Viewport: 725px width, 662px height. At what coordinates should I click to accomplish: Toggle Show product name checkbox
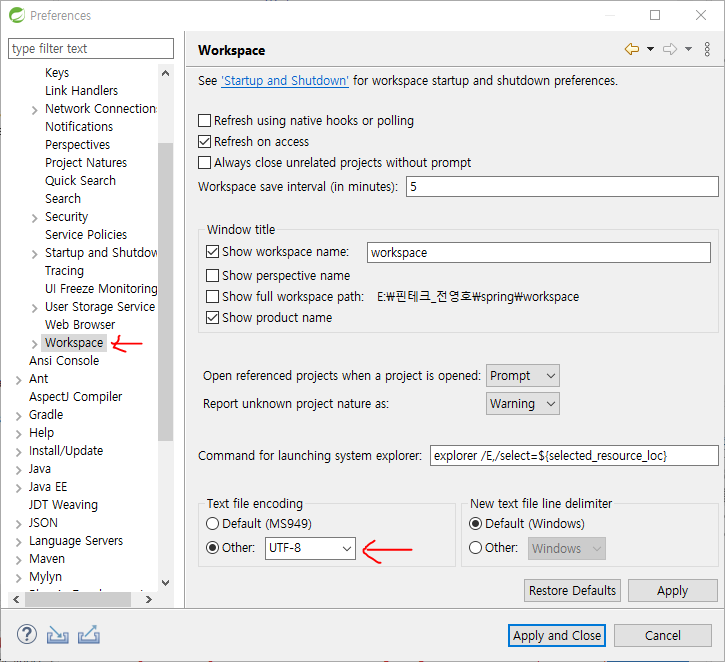click(x=212, y=318)
